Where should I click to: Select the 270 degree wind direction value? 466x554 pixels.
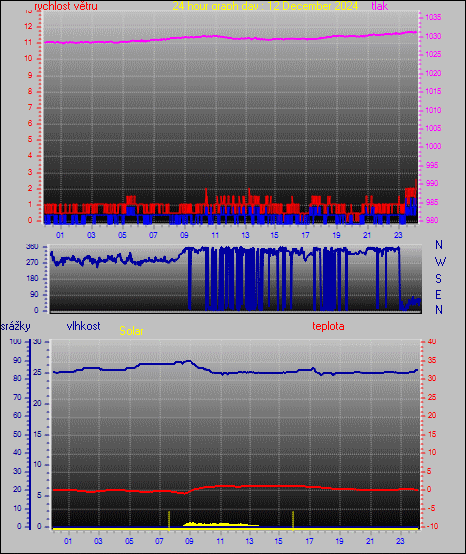pos(32,263)
